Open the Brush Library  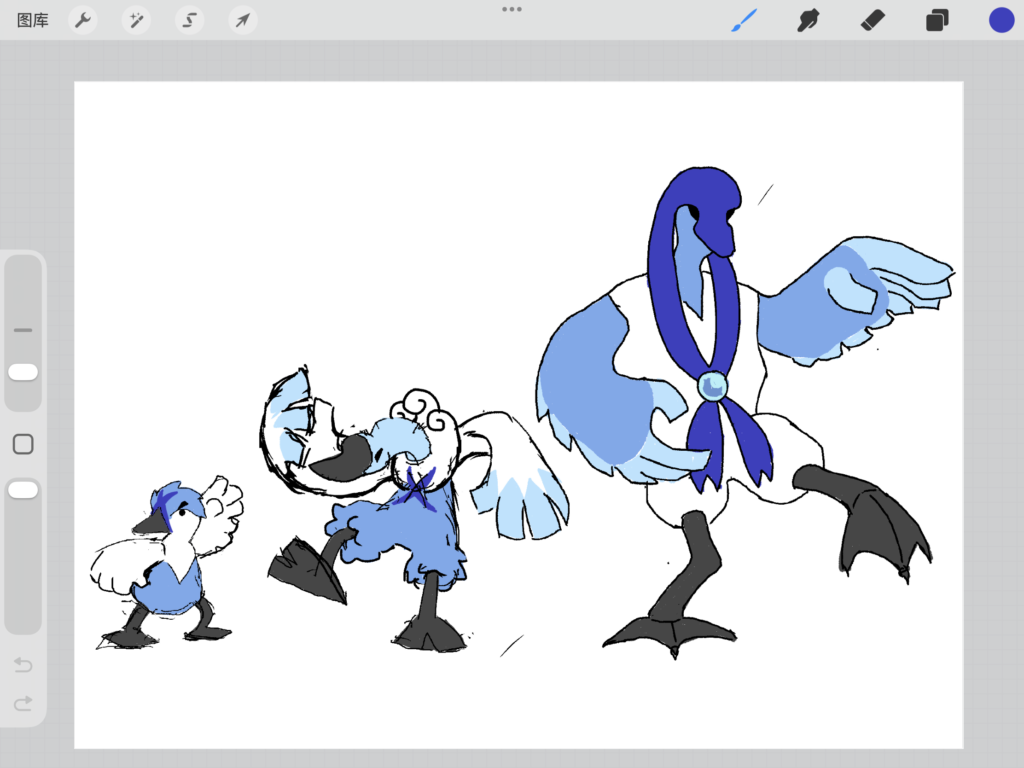pos(743,19)
